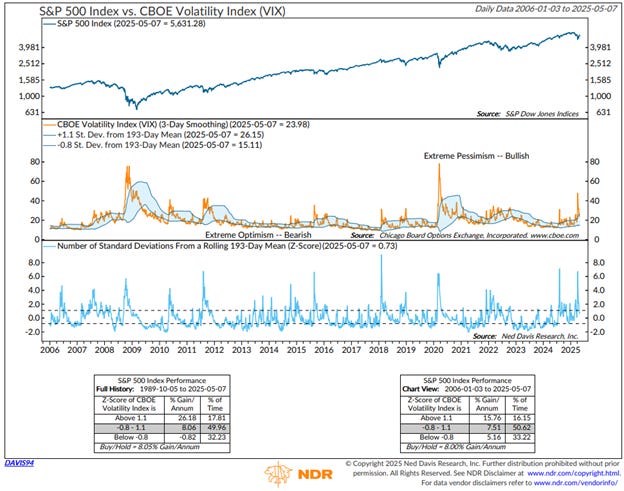The image size is (624, 491).
Task: Click the "Source: S&P Dow Jones Indices" note
Action: [528, 114]
